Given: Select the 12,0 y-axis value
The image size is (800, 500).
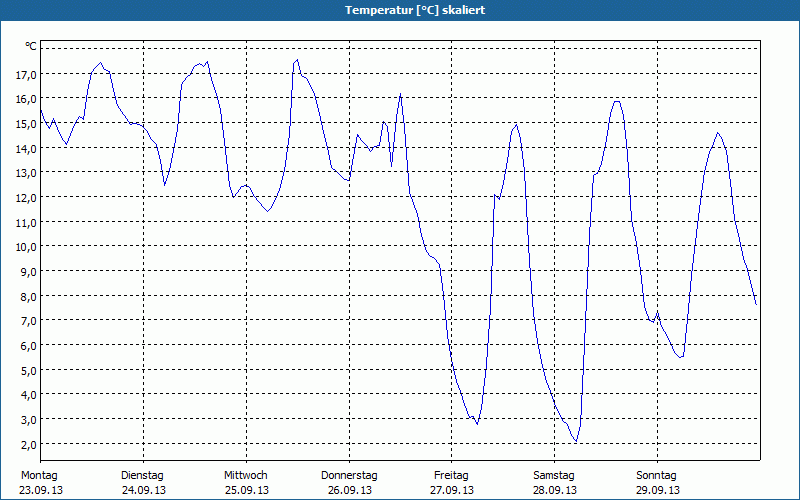Looking at the screenshot, I should tap(27, 198).
